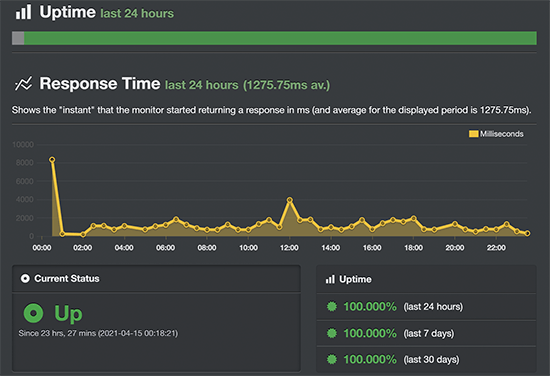
Task: Select the 8000ms peak data point
Action: coord(52,160)
